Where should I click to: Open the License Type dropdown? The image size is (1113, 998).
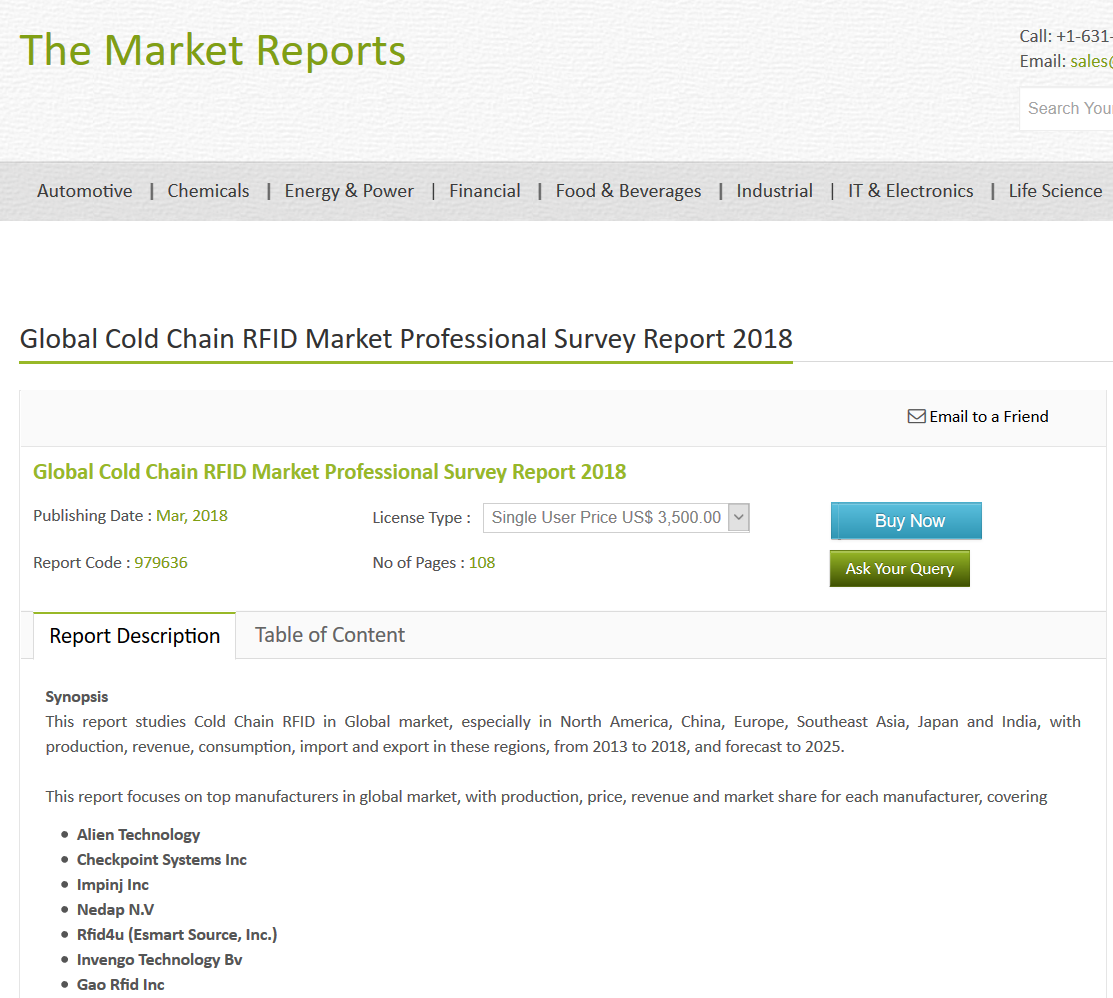(x=616, y=517)
